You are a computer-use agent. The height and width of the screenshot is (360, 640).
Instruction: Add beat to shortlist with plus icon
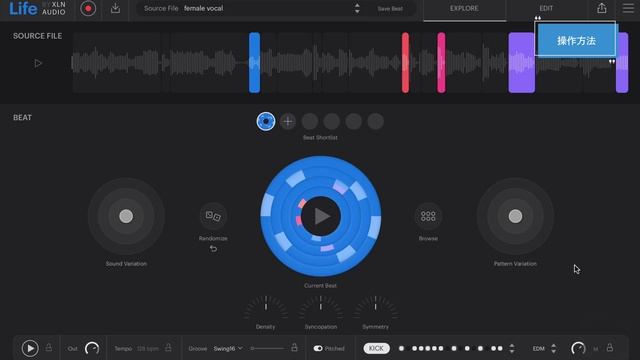[288, 121]
